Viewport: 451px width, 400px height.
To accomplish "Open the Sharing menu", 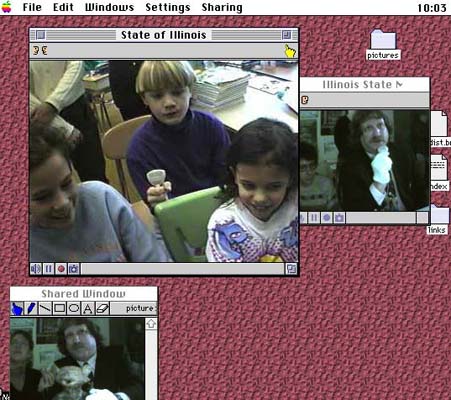I will [x=222, y=7].
